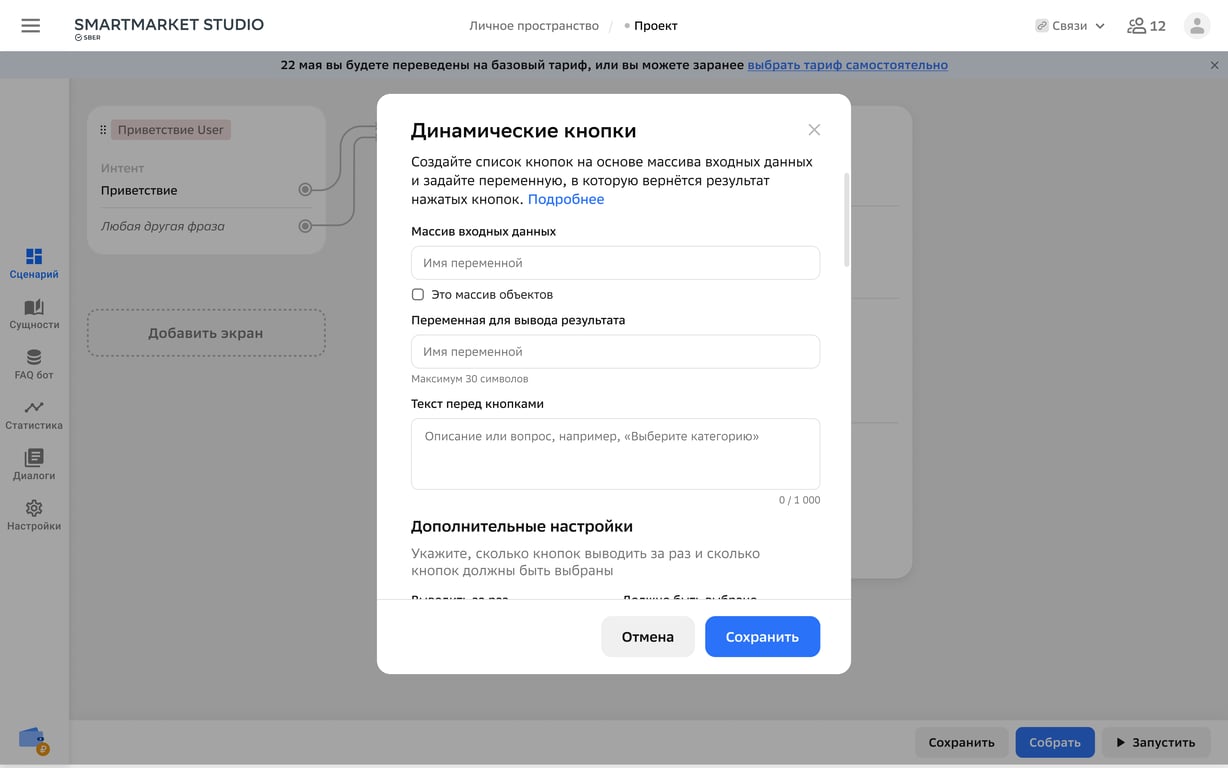Click the dialog vertical scrollbar
The width and height of the screenshot is (1228, 768).
[x=846, y=220]
